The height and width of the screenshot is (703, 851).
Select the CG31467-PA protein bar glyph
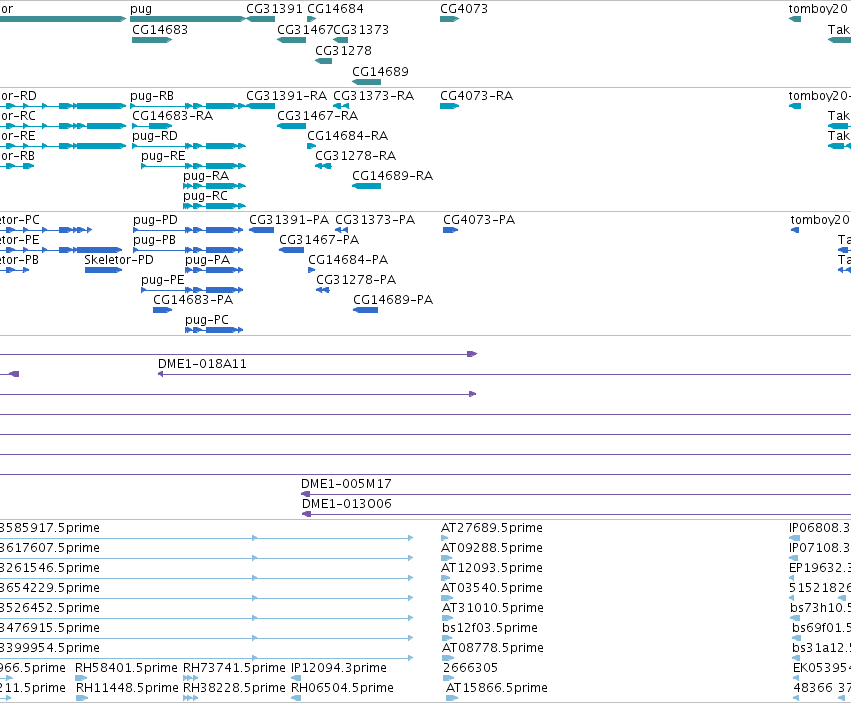[291, 250]
